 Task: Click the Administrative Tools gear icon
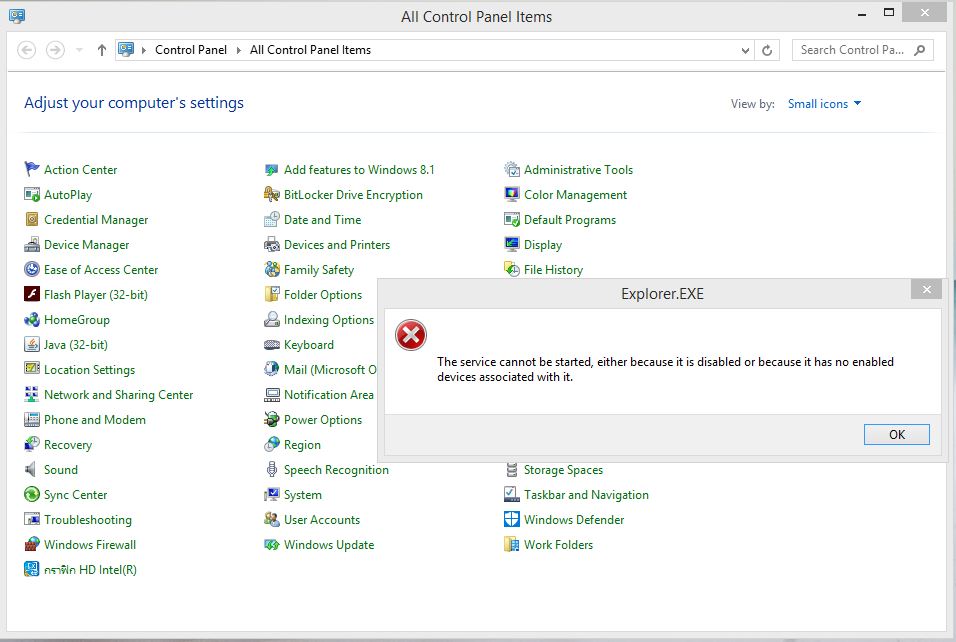(512, 169)
